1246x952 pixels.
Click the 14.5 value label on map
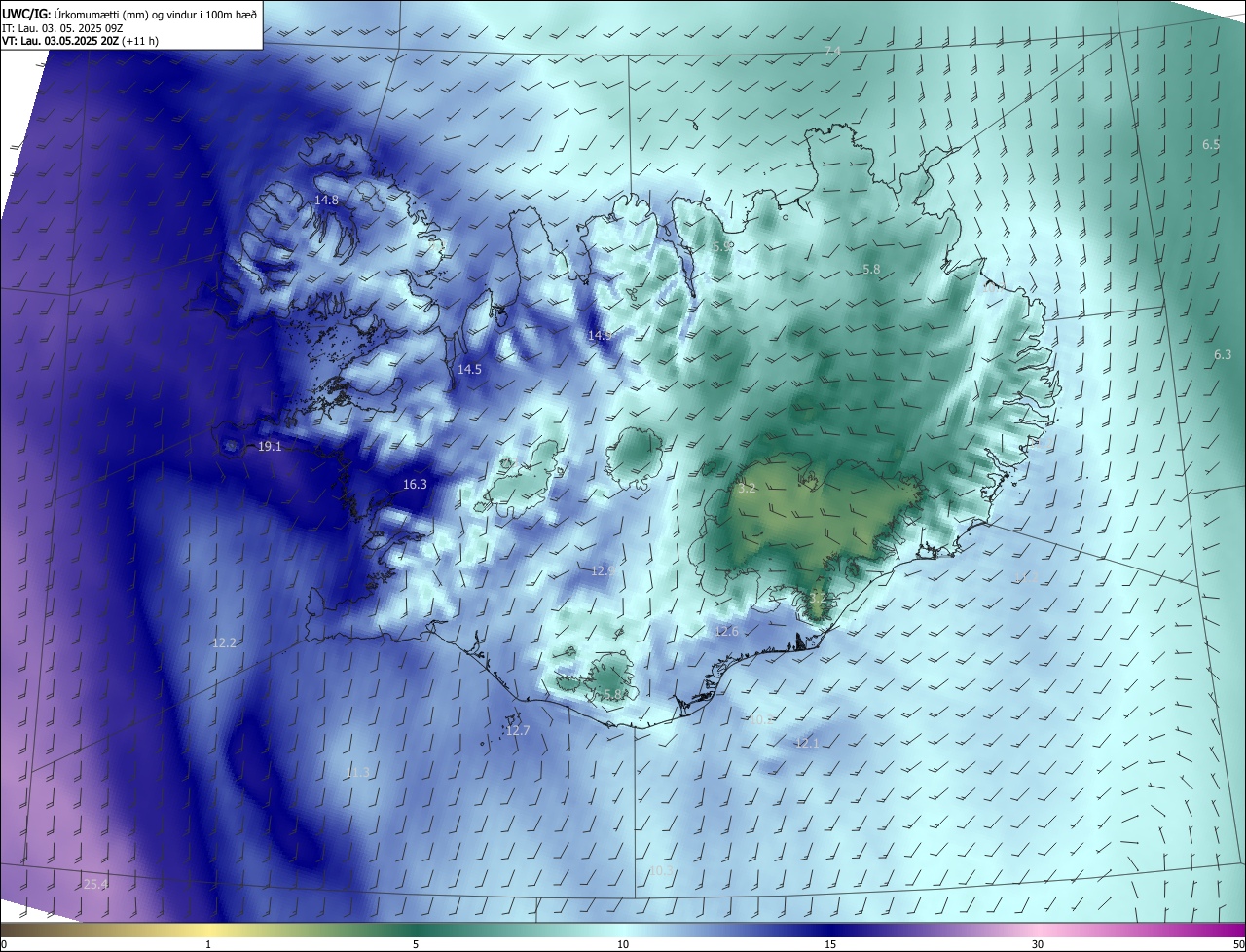point(469,369)
